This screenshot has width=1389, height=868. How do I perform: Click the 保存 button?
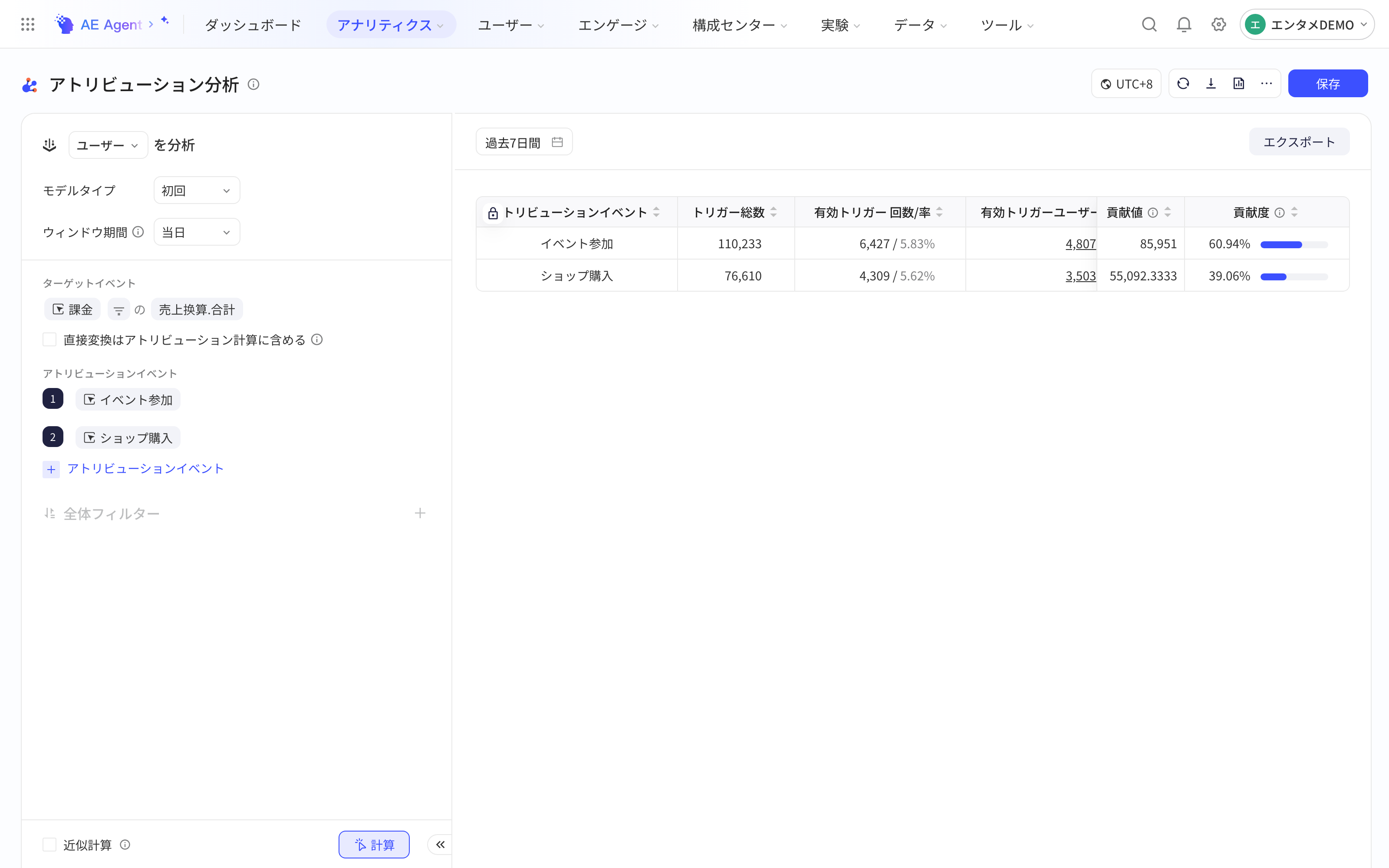point(1328,84)
